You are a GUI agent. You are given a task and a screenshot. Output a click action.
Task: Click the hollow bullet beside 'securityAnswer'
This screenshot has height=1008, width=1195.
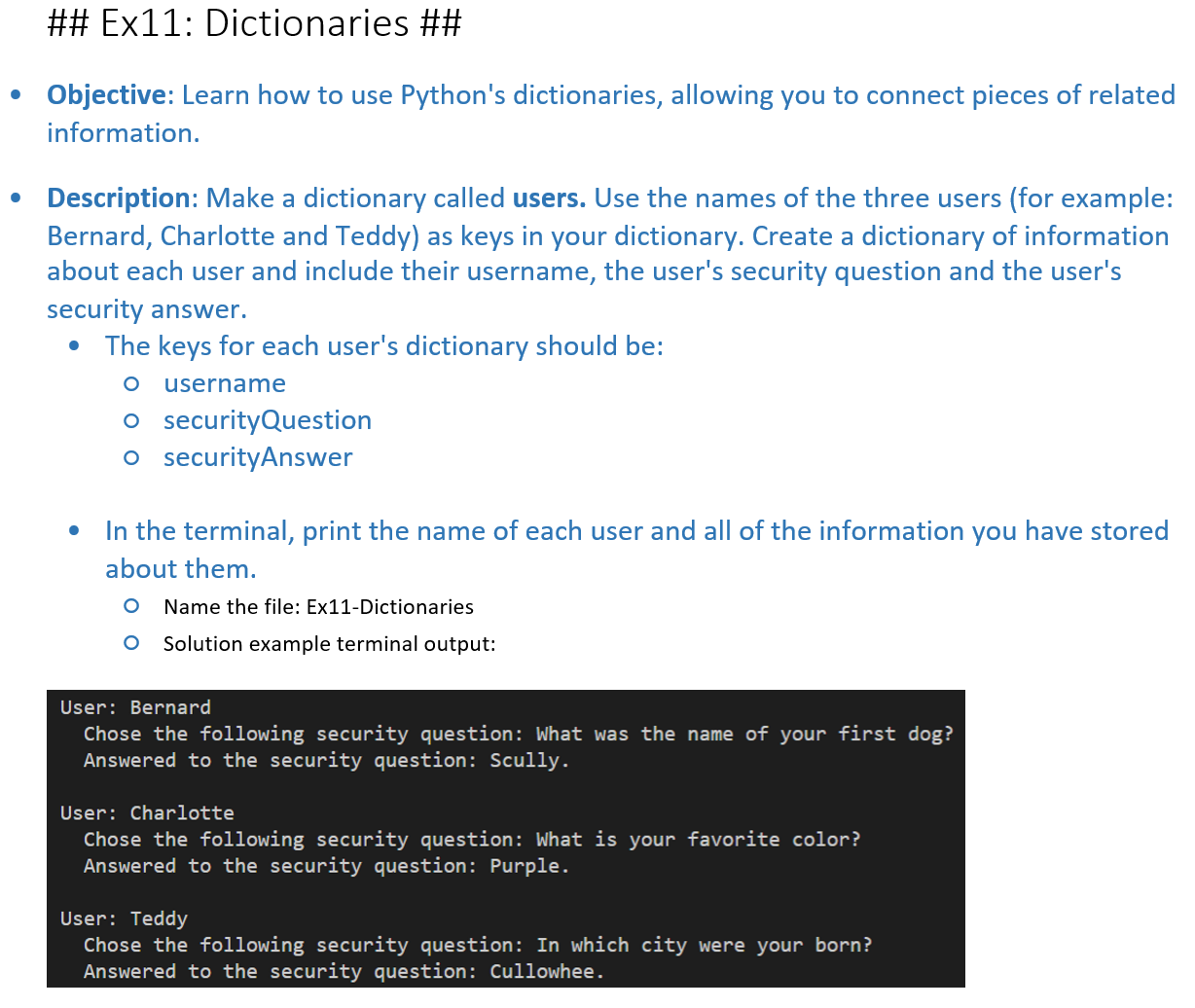pyautogui.click(x=131, y=458)
